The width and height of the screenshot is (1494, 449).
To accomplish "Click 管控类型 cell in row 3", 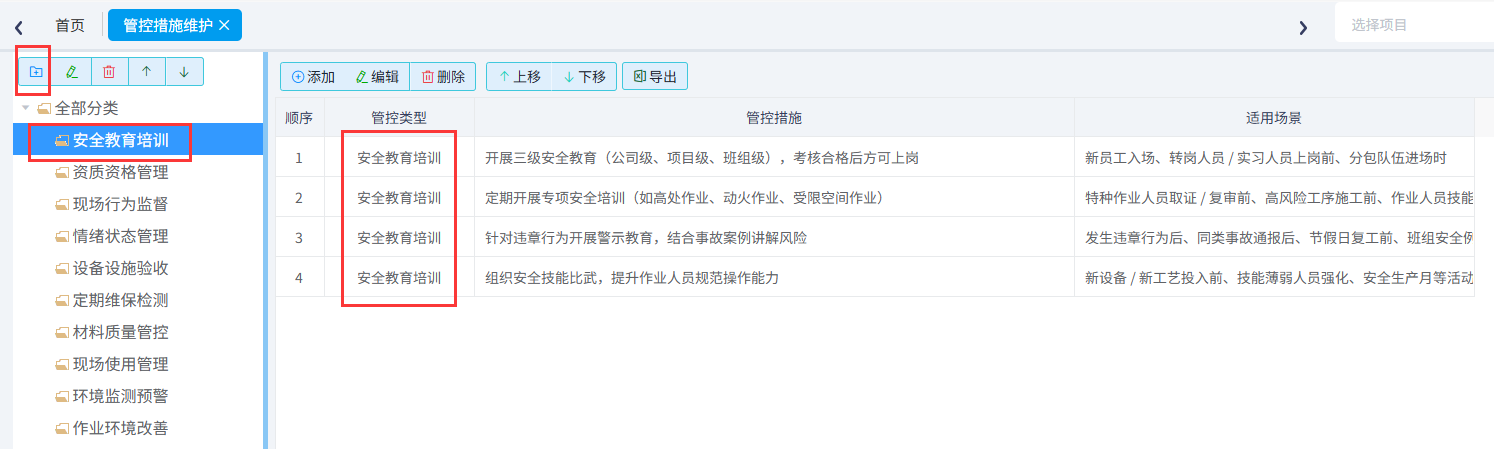I will (399, 237).
